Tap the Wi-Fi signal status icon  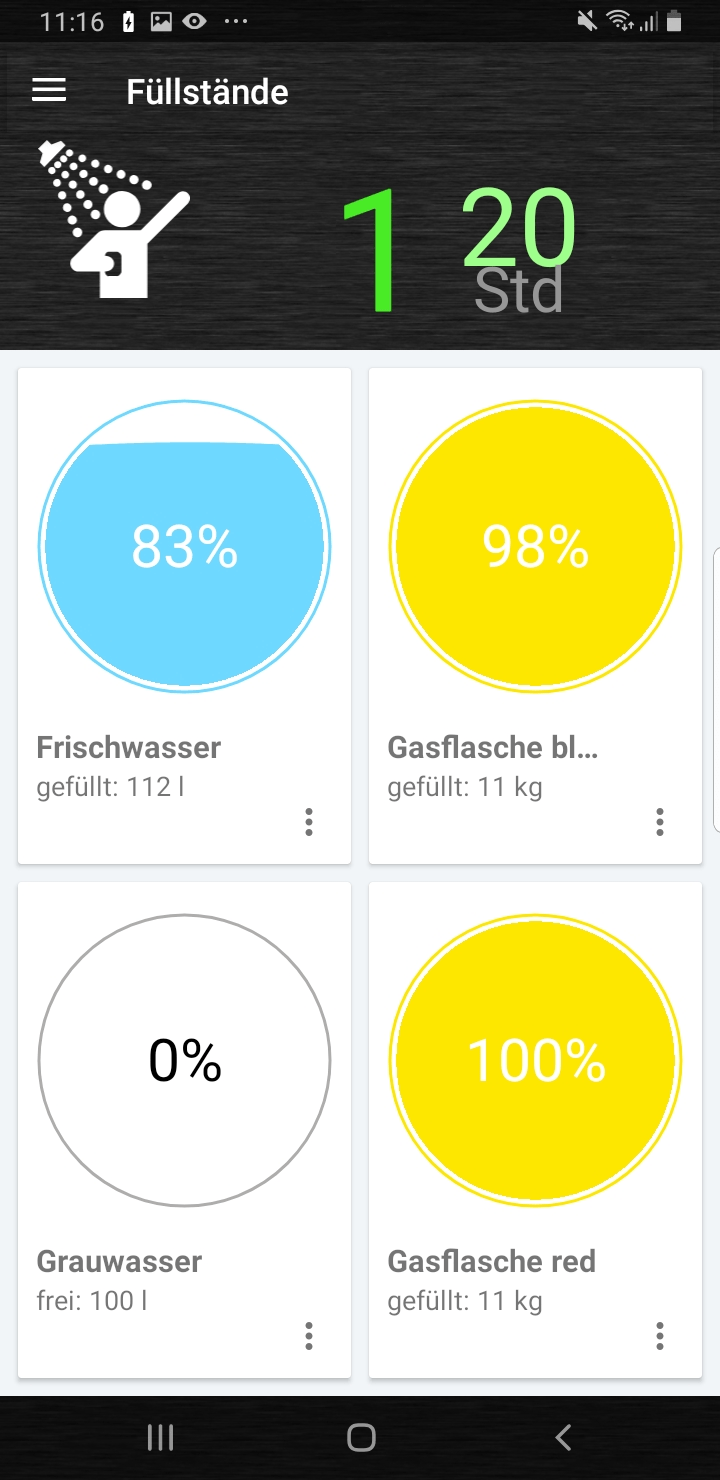[621, 21]
